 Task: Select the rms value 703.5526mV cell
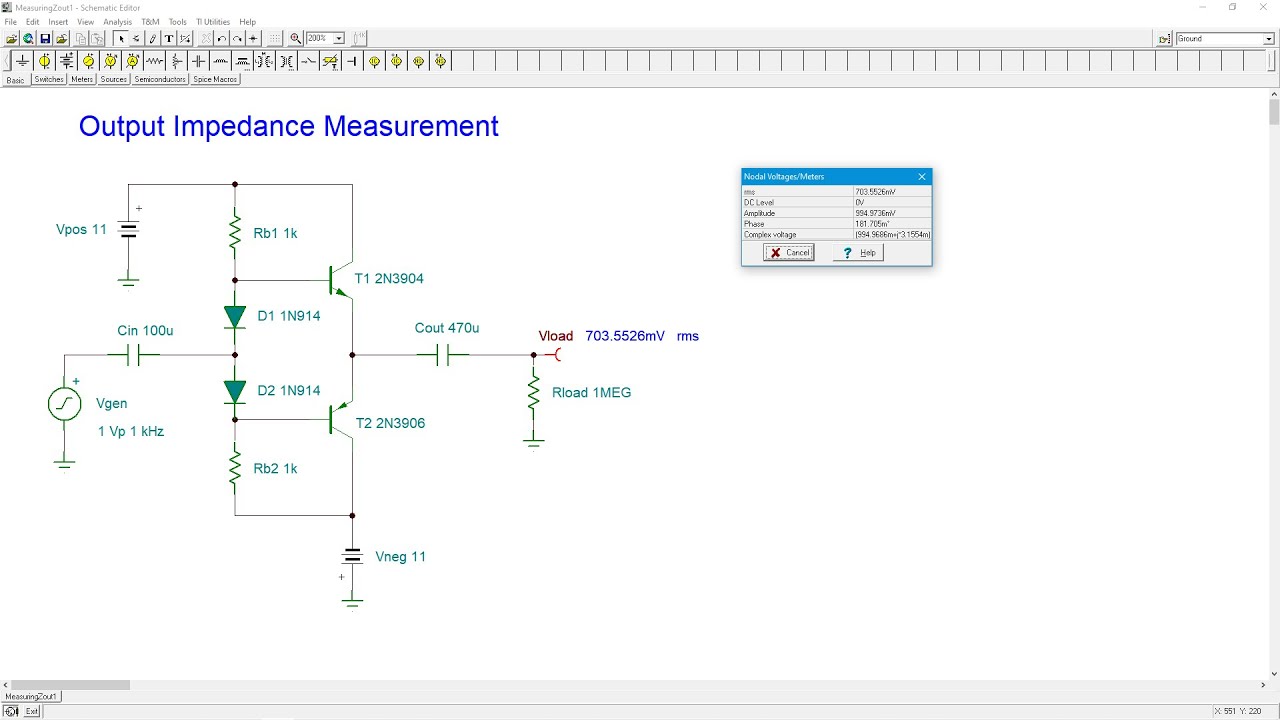coord(892,192)
